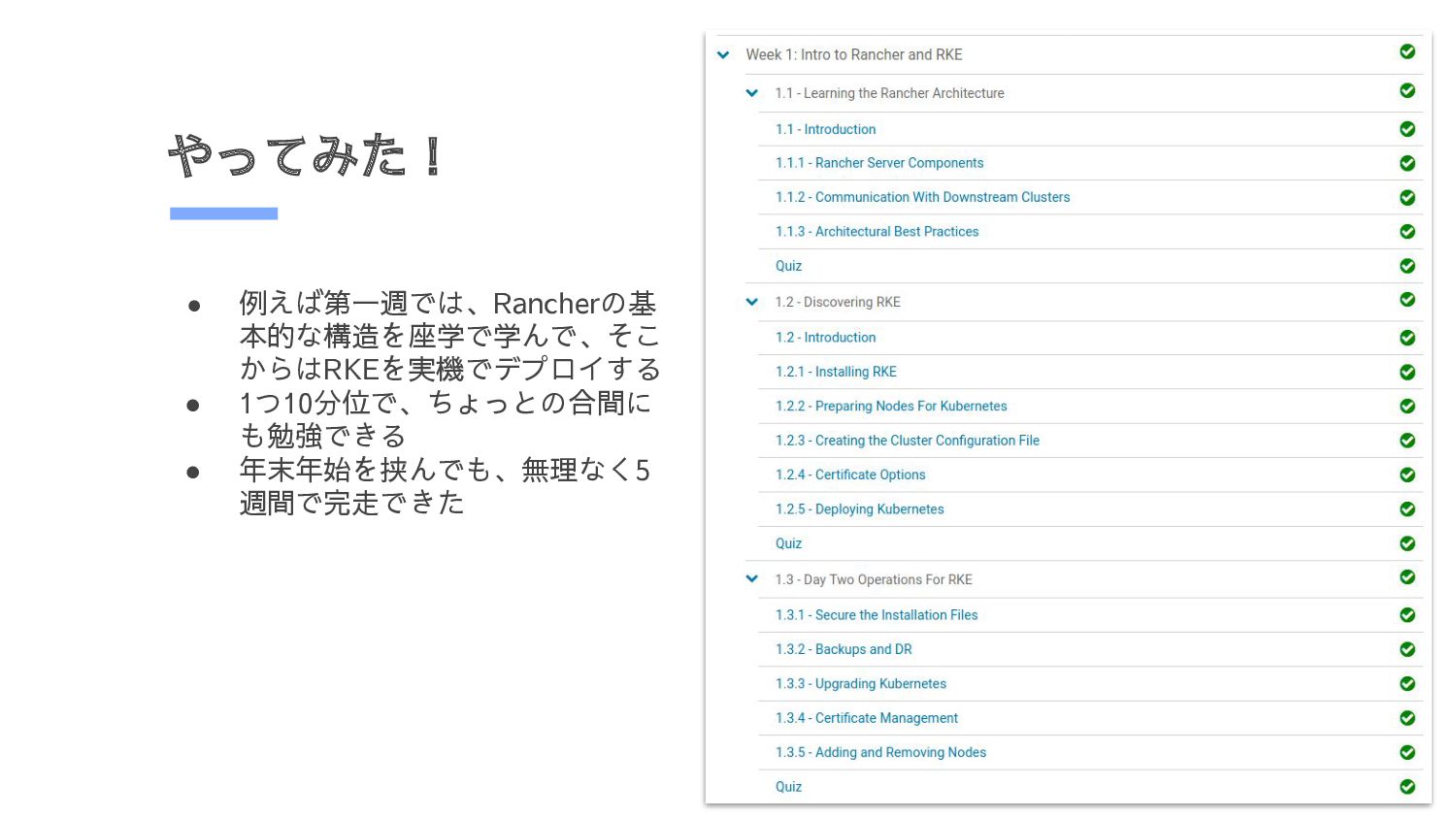Click the check beside Preparing Nodes For Kubernetes
Image resolution: width=1456 pixels, height=819 pixels.
point(1407,407)
